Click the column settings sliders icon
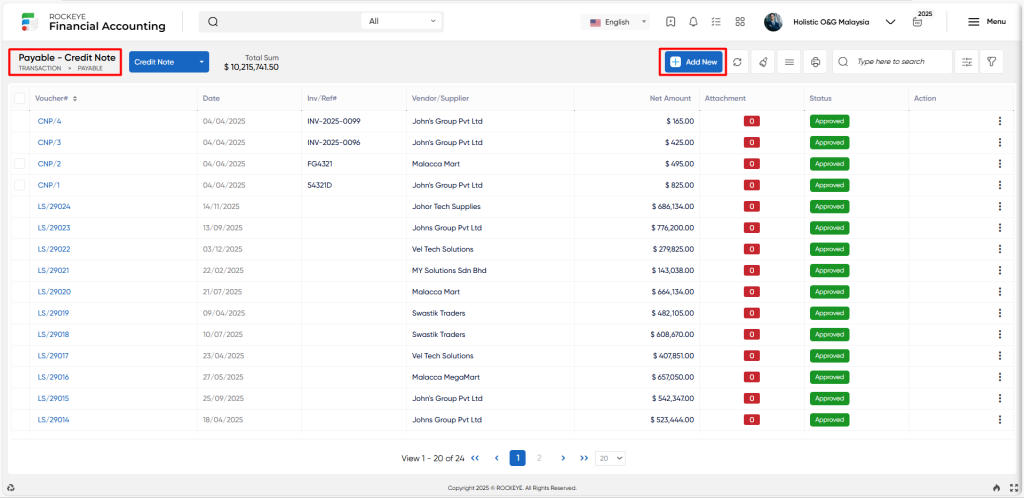This screenshot has height=498, width=1024. (967, 62)
